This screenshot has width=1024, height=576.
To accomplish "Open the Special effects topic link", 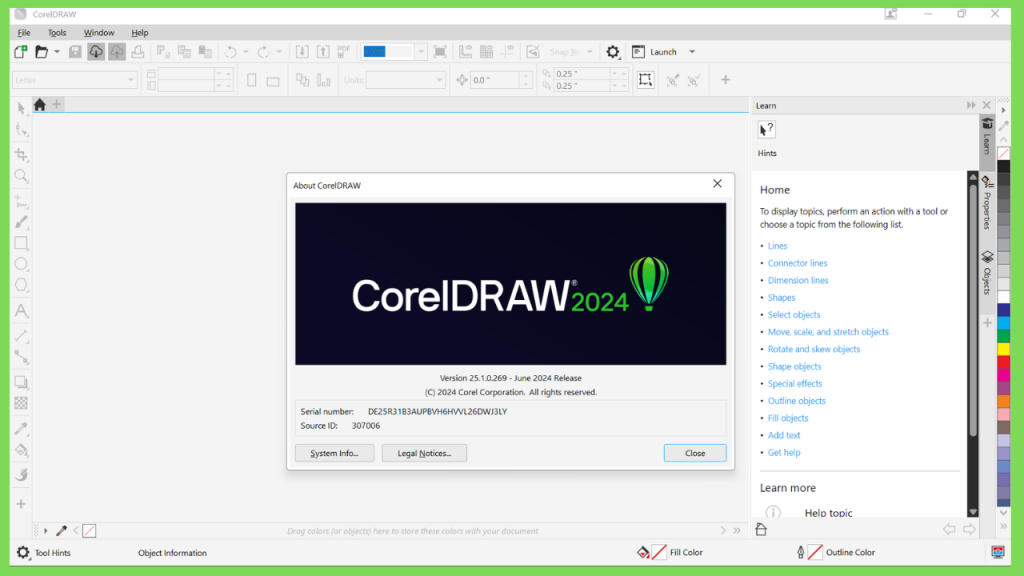I will (x=795, y=384).
